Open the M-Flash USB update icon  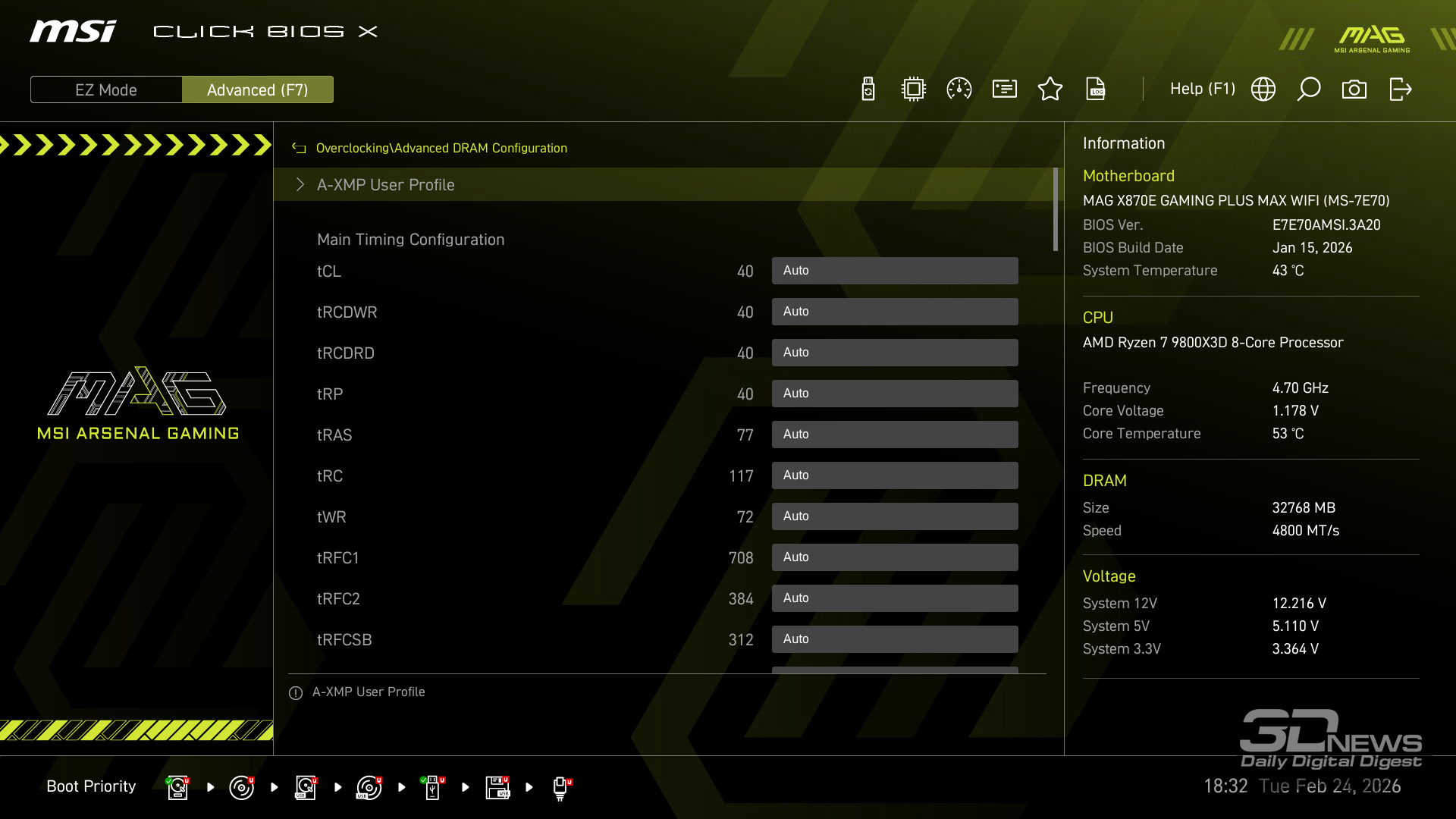(x=868, y=89)
